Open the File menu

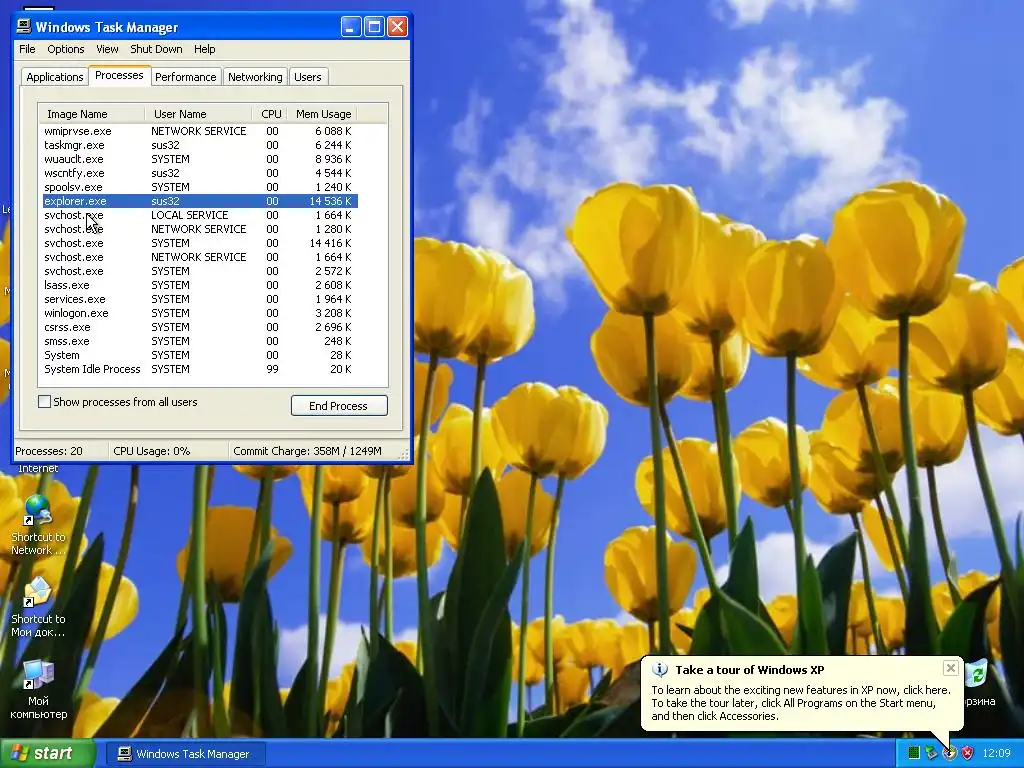coord(27,49)
